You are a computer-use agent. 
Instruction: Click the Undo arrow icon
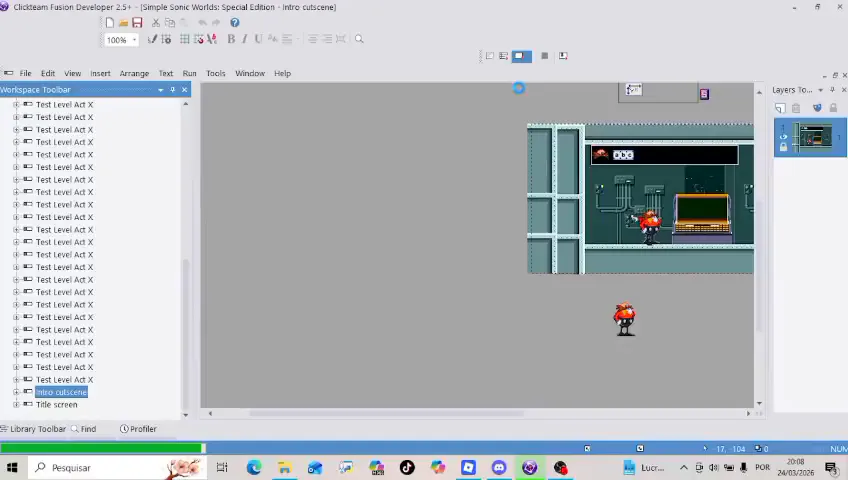(x=202, y=23)
